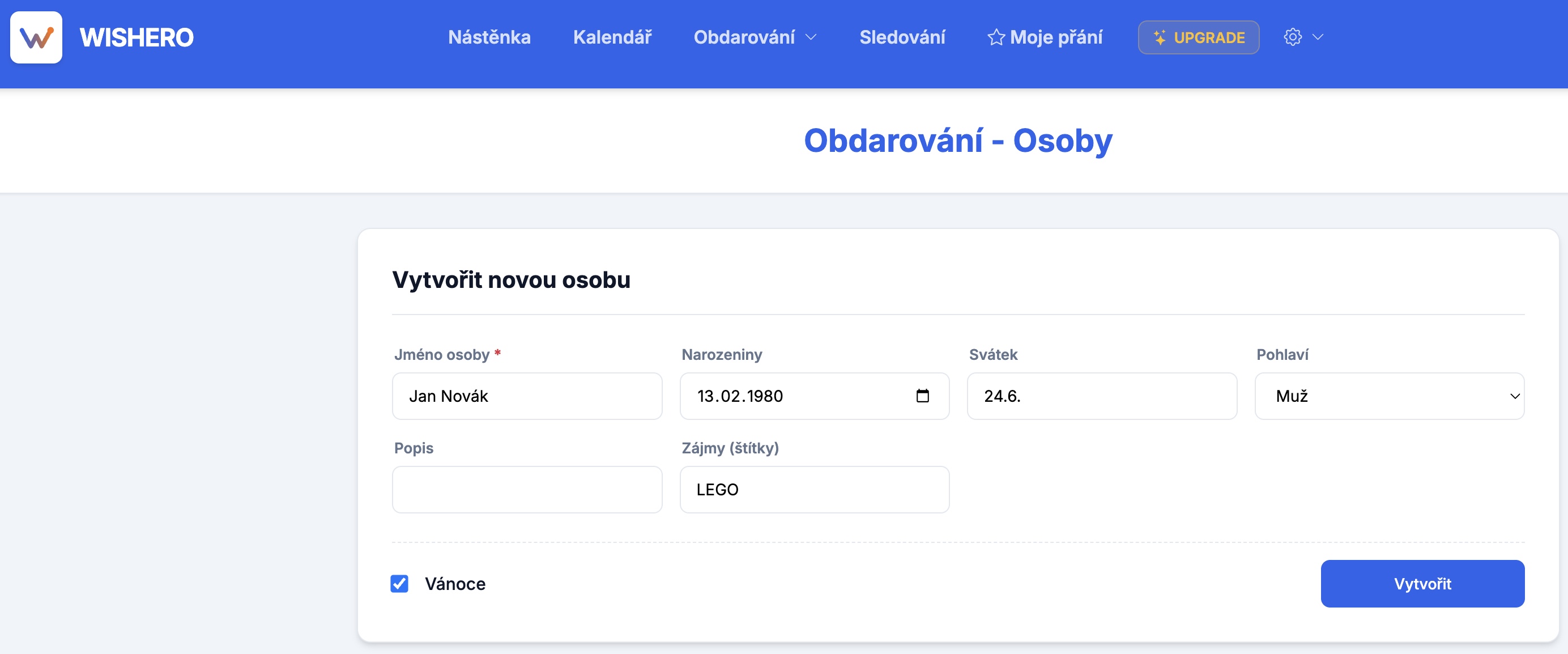Uncheck the Vánoce checkbox
Viewport: 1568px width, 654px height.
click(400, 583)
